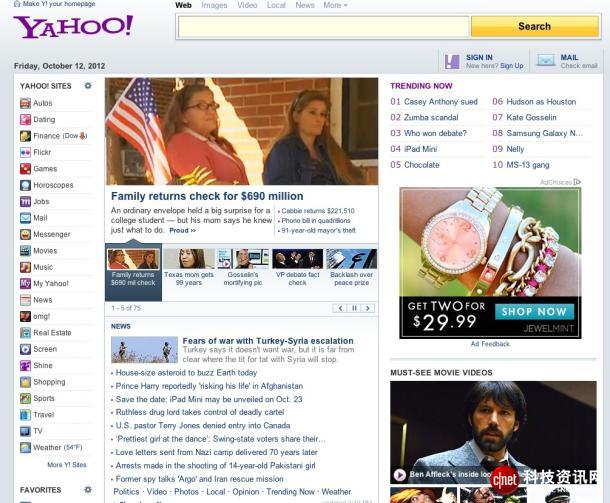Open Favorites settings gear

pyautogui.click(x=88, y=489)
